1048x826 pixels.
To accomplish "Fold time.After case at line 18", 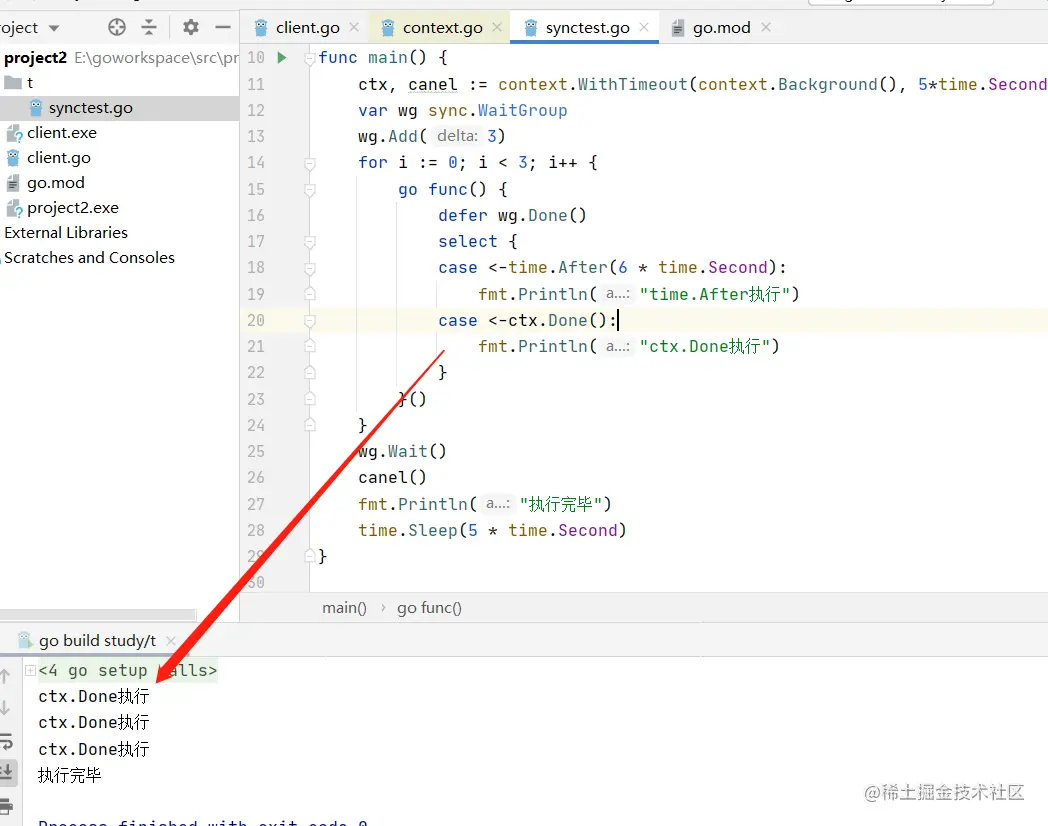I will pos(309,268).
